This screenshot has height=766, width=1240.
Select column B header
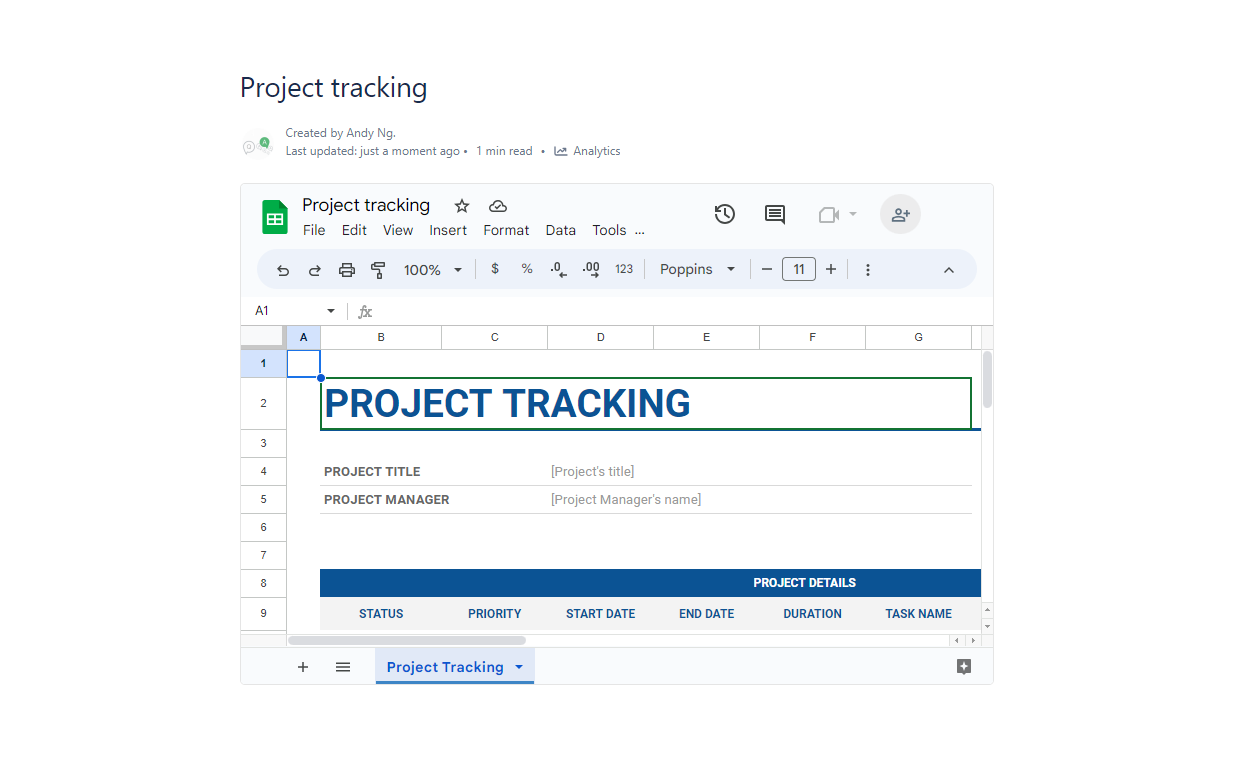tap(381, 337)
